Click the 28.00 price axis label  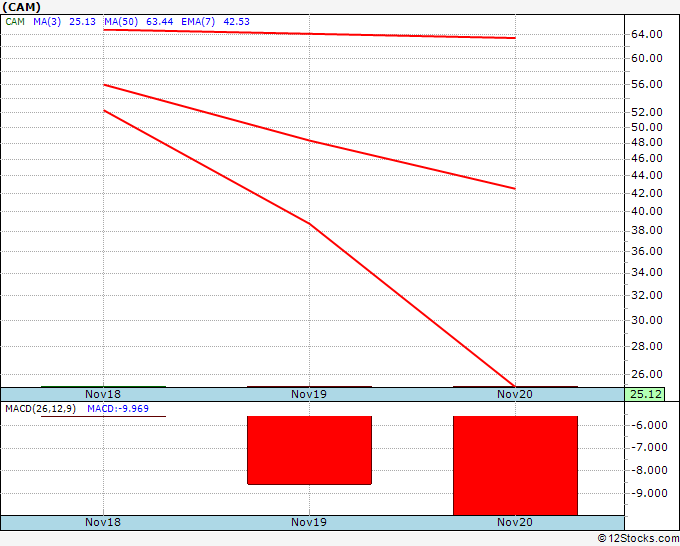click(647, 346)
